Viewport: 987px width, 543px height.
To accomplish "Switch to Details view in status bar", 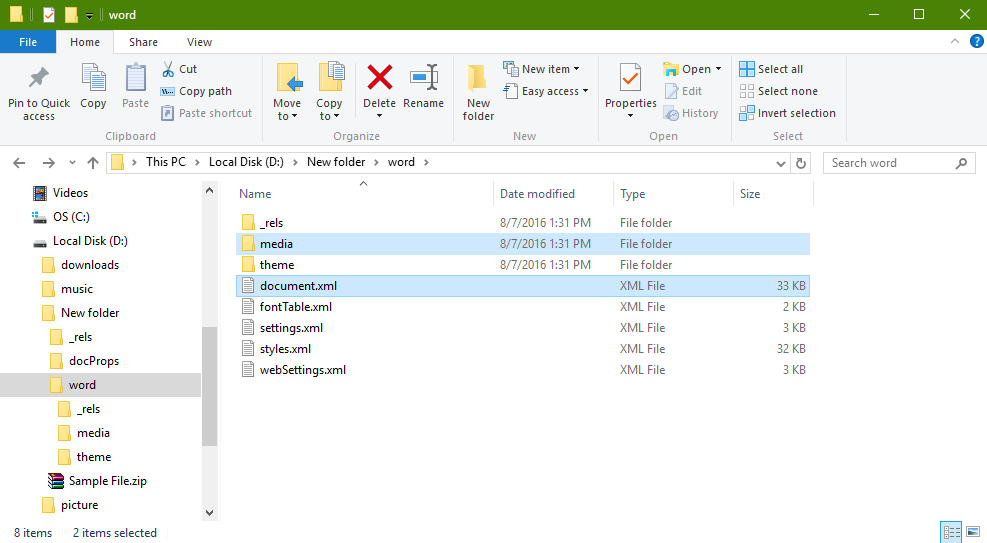I will coord(950,532).
